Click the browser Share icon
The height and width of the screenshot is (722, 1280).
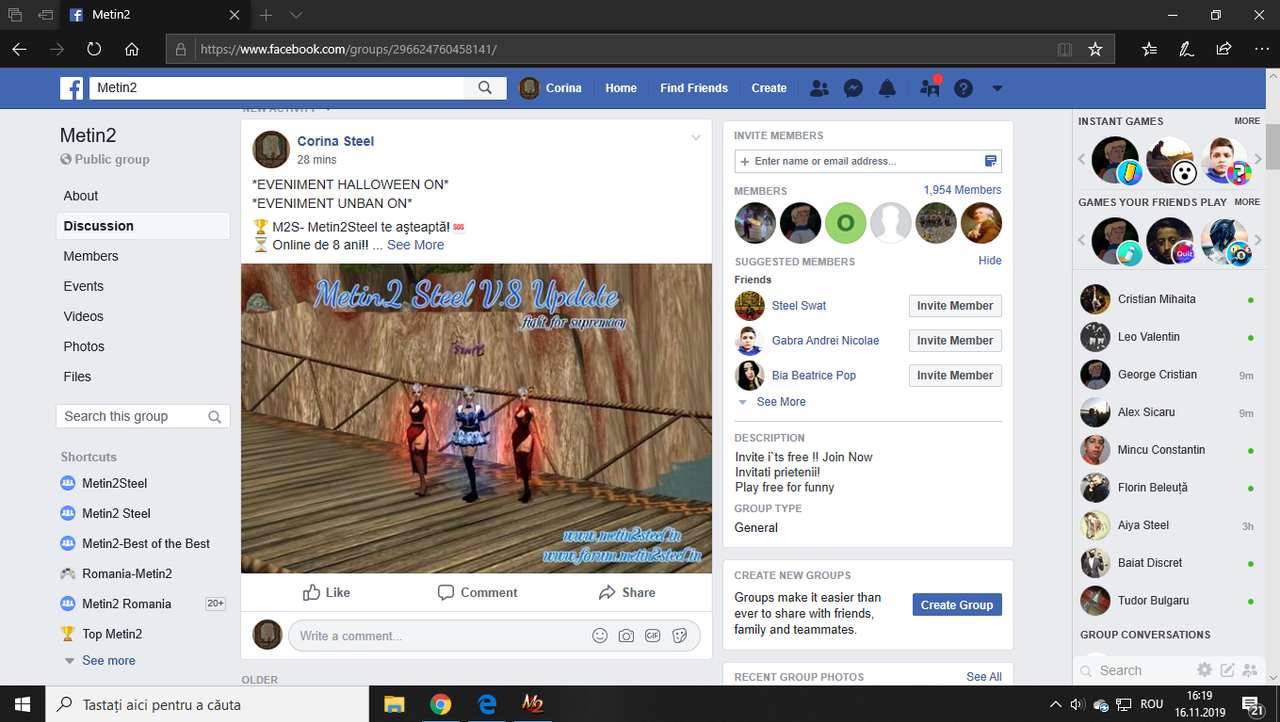[x=1223, y=48]
